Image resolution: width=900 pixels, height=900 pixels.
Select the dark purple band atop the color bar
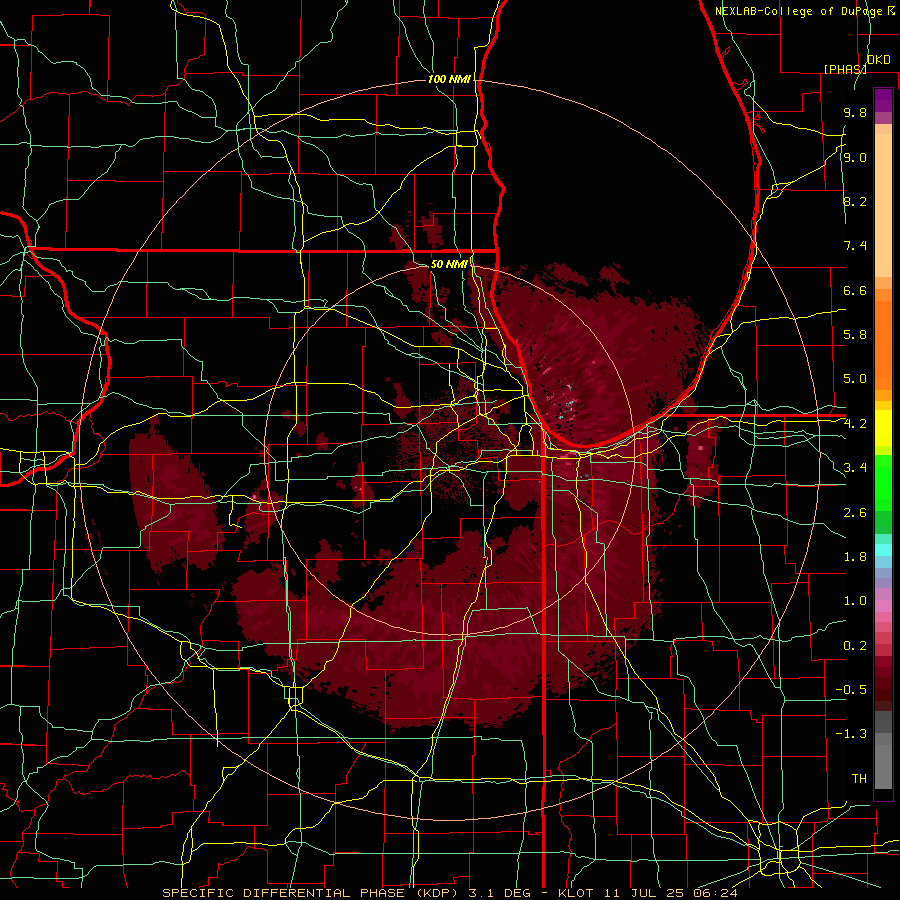coord(883,101)
